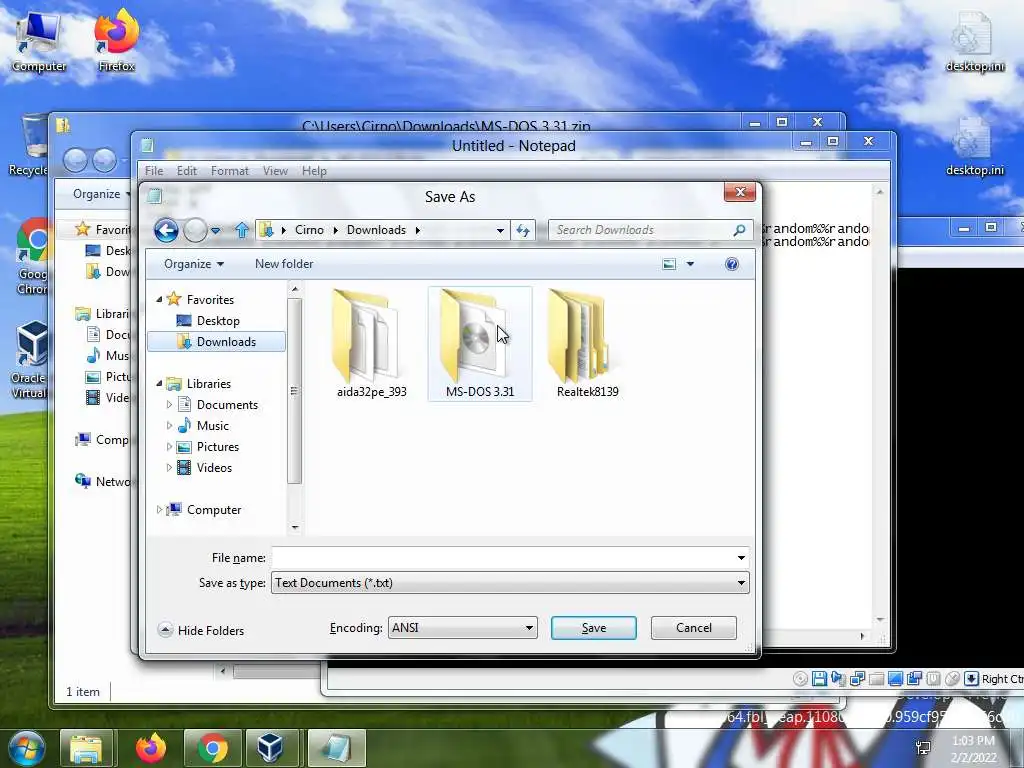Viewport: 1024px width, 768px height.
Task: Click the Notepad taskbar button
Action: click(336, 748)
